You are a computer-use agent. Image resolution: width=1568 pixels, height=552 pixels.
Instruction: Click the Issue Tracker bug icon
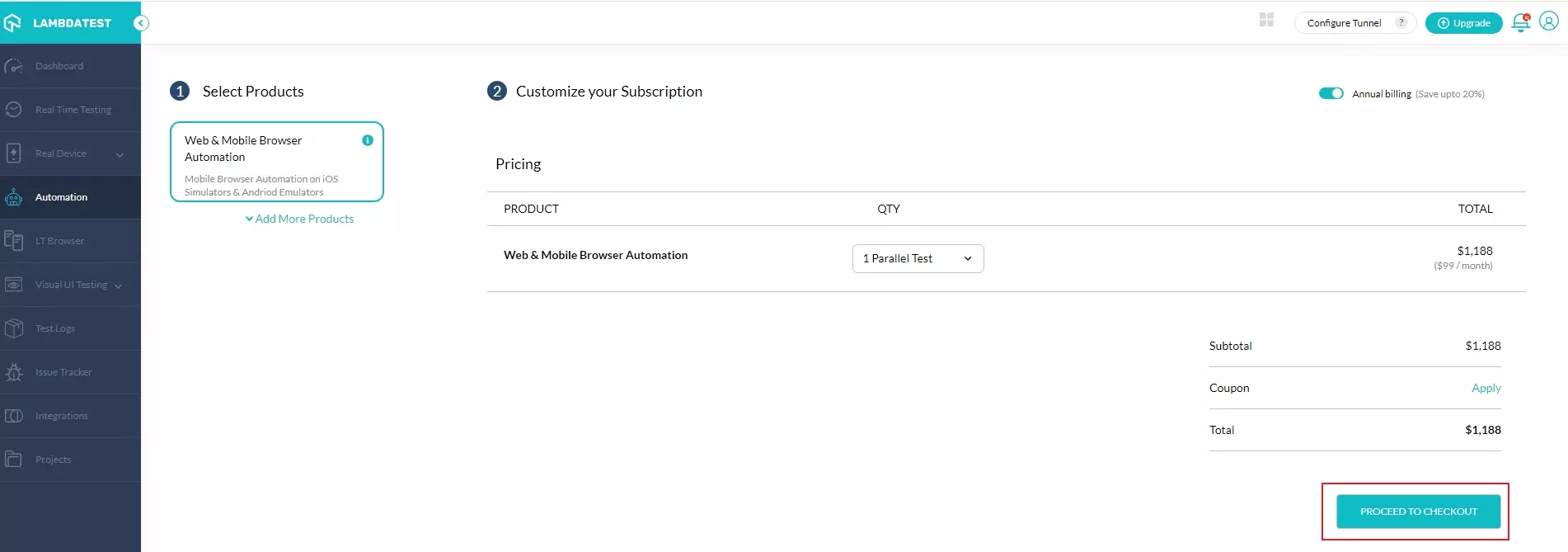[13, 372]
